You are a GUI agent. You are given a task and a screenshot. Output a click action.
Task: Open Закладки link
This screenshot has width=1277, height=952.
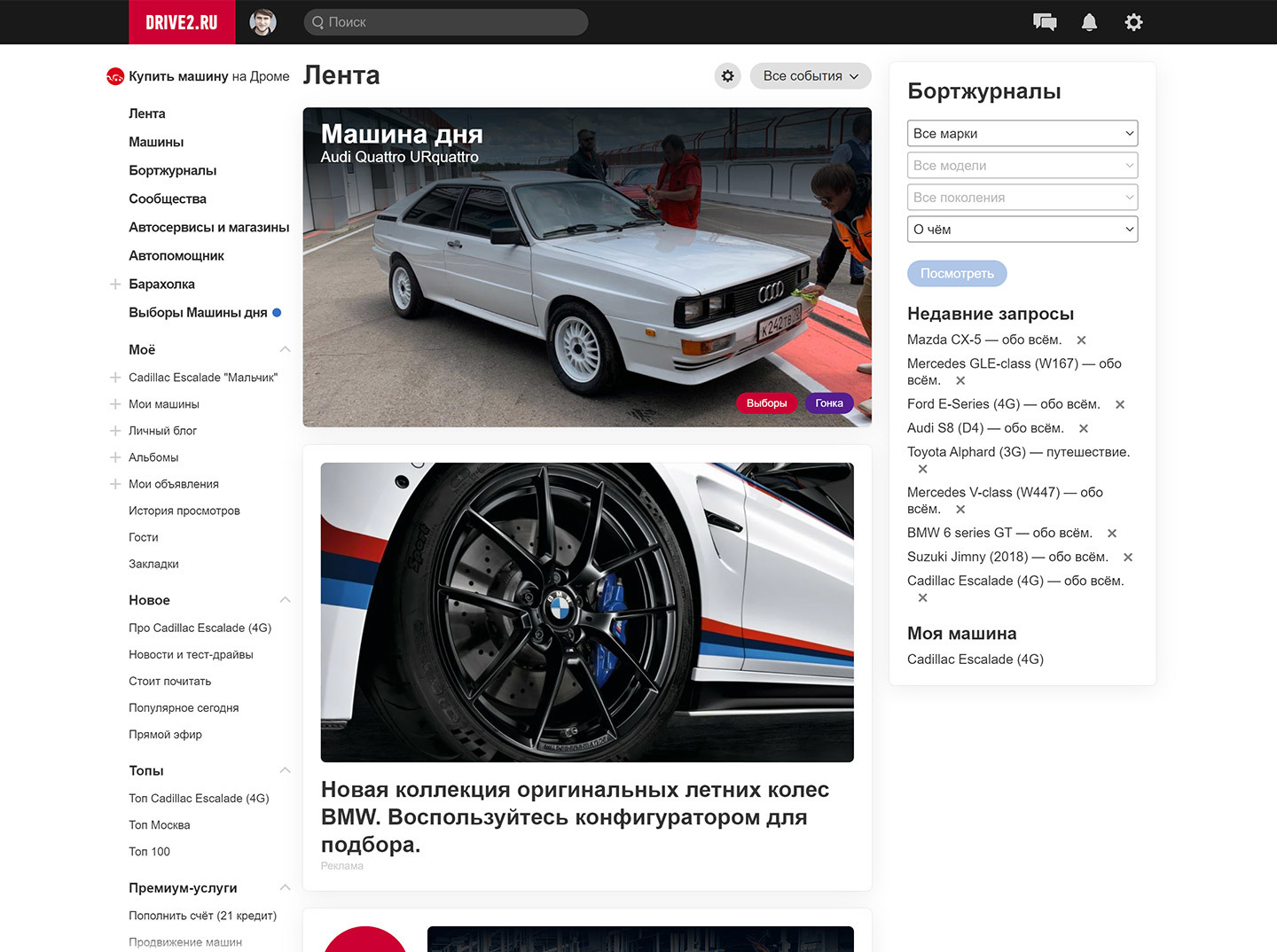pyautogui.click(x=153, y=564)
